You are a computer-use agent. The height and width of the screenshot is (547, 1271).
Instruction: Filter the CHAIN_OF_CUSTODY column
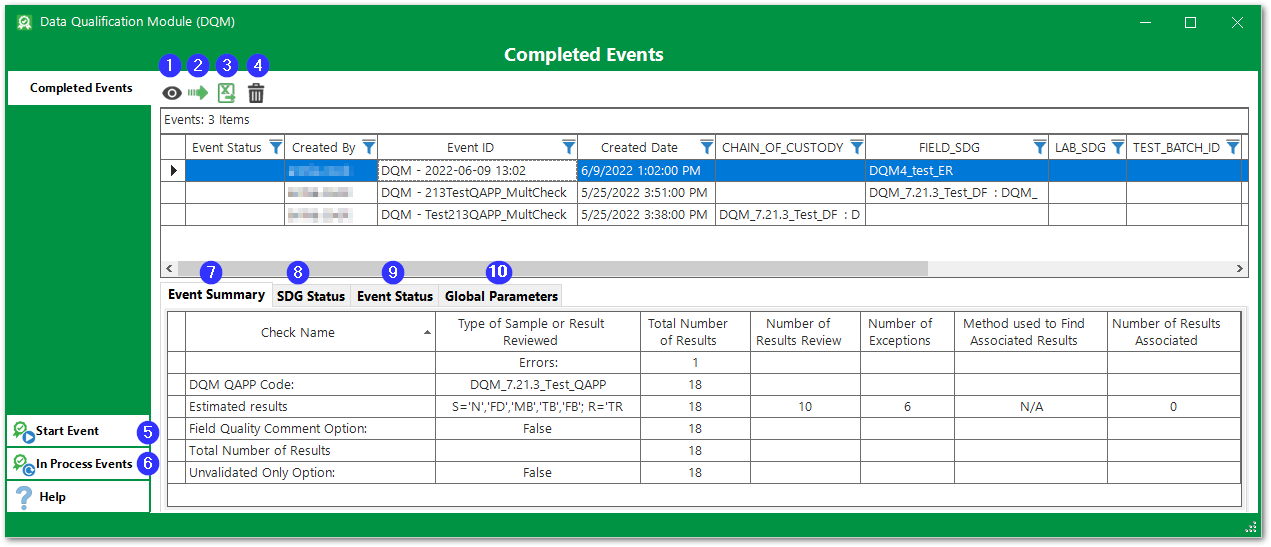(856, 147)
